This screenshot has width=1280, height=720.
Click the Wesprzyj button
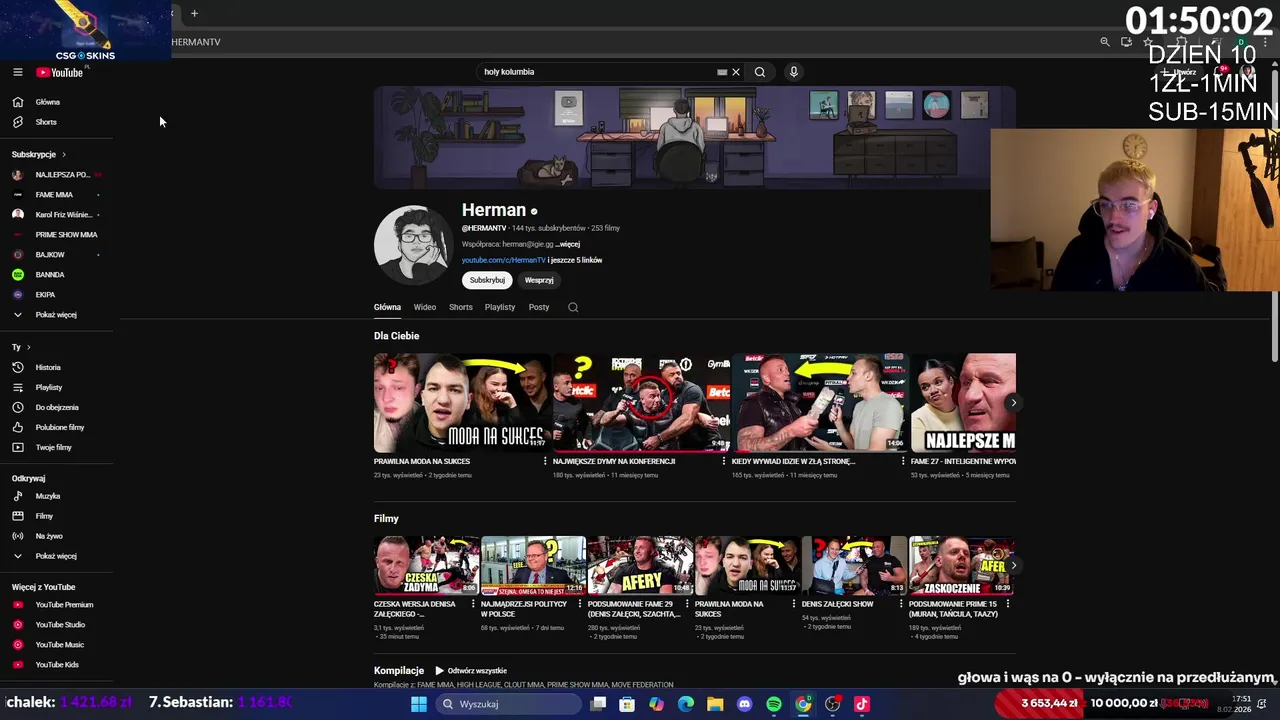(539, 280)
